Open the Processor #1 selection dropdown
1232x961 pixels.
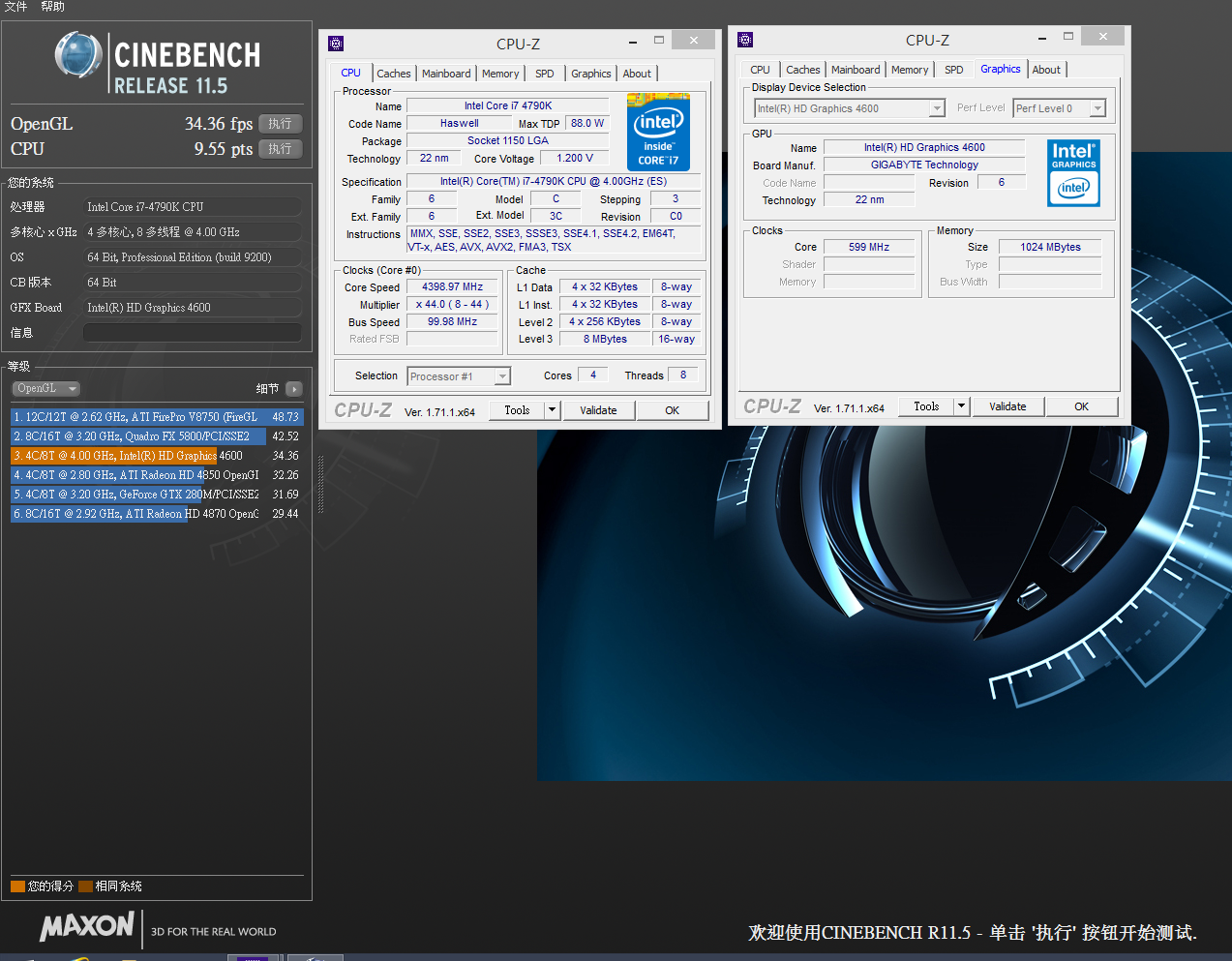[x=459, y=376]
